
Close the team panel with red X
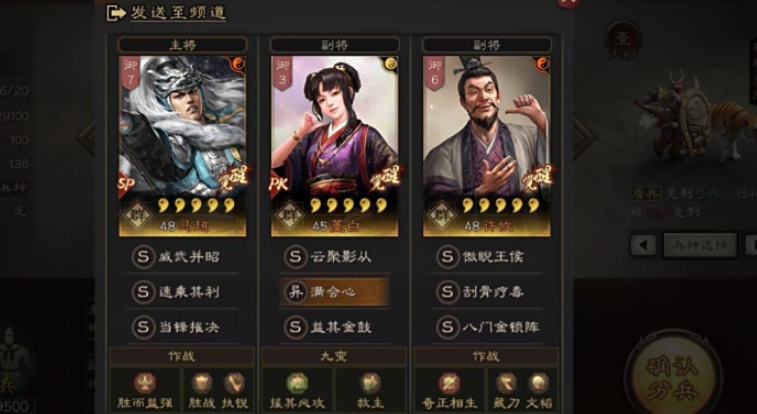click(568, 2)
